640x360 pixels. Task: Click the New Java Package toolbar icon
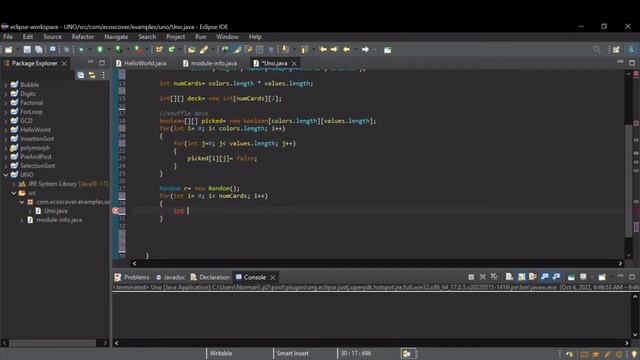(159, 49)
